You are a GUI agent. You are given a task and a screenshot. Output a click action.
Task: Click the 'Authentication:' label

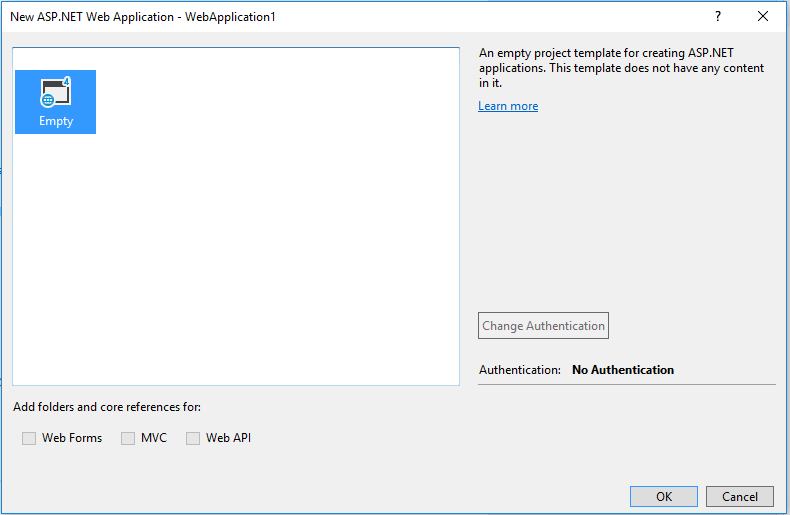pyautogui.click(x=519, y=370)
